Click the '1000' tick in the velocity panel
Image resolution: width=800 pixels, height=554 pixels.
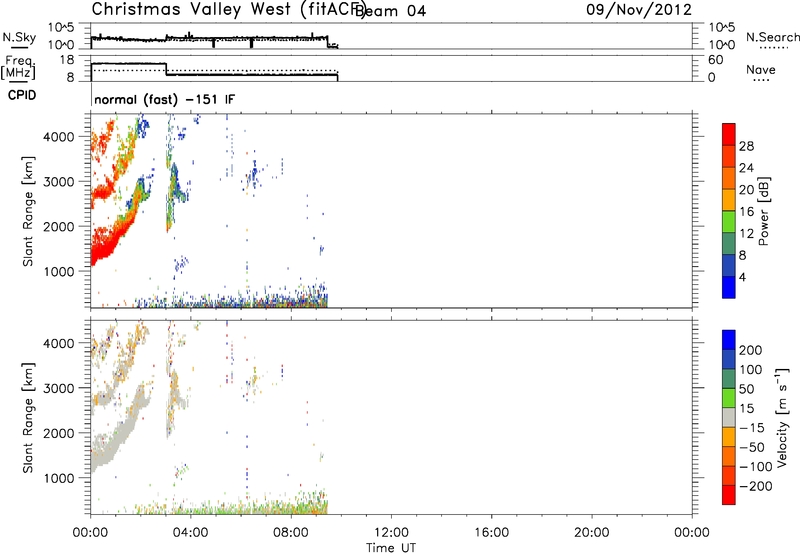pyautogui.click(x=58, y=478)
